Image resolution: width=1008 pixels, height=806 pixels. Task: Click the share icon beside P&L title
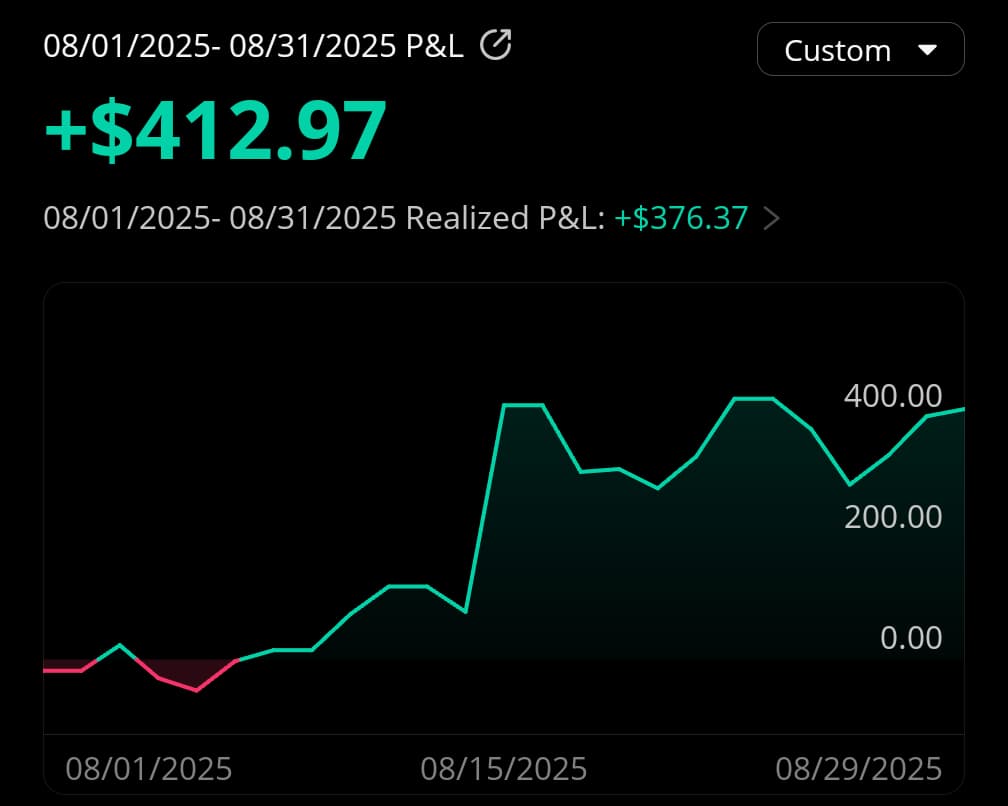tap(496, 45)
